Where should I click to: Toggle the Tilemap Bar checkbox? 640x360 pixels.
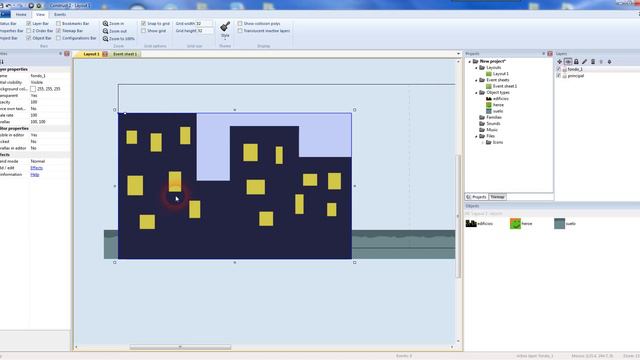coord(58,31)
